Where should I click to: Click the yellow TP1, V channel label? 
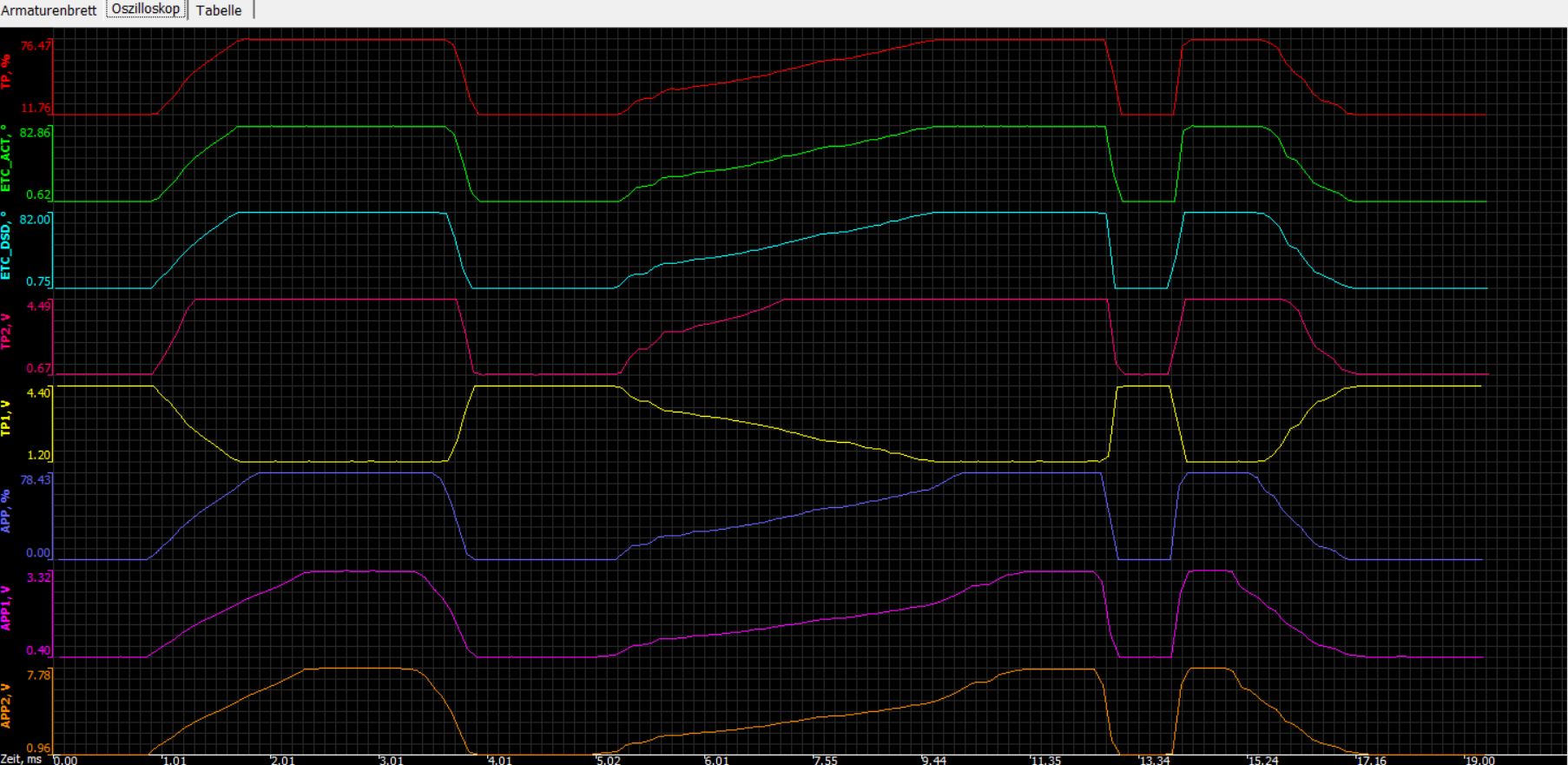point(6,418)
